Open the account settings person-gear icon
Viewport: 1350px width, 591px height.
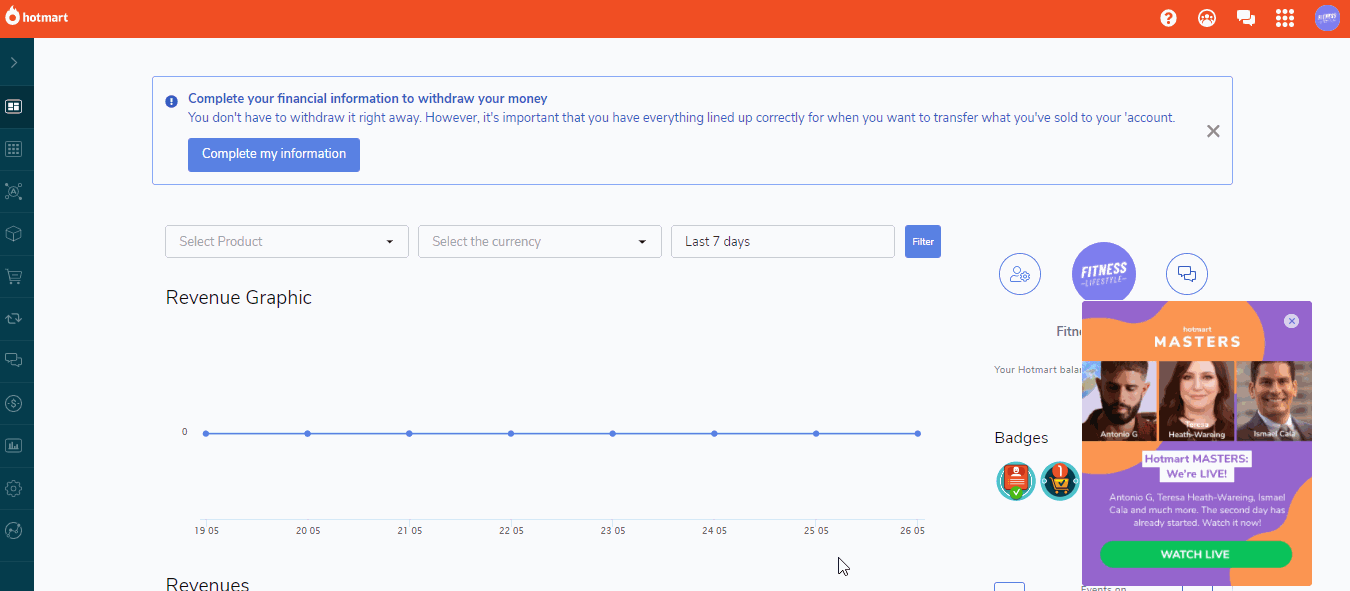click(x=1020, y=274)
